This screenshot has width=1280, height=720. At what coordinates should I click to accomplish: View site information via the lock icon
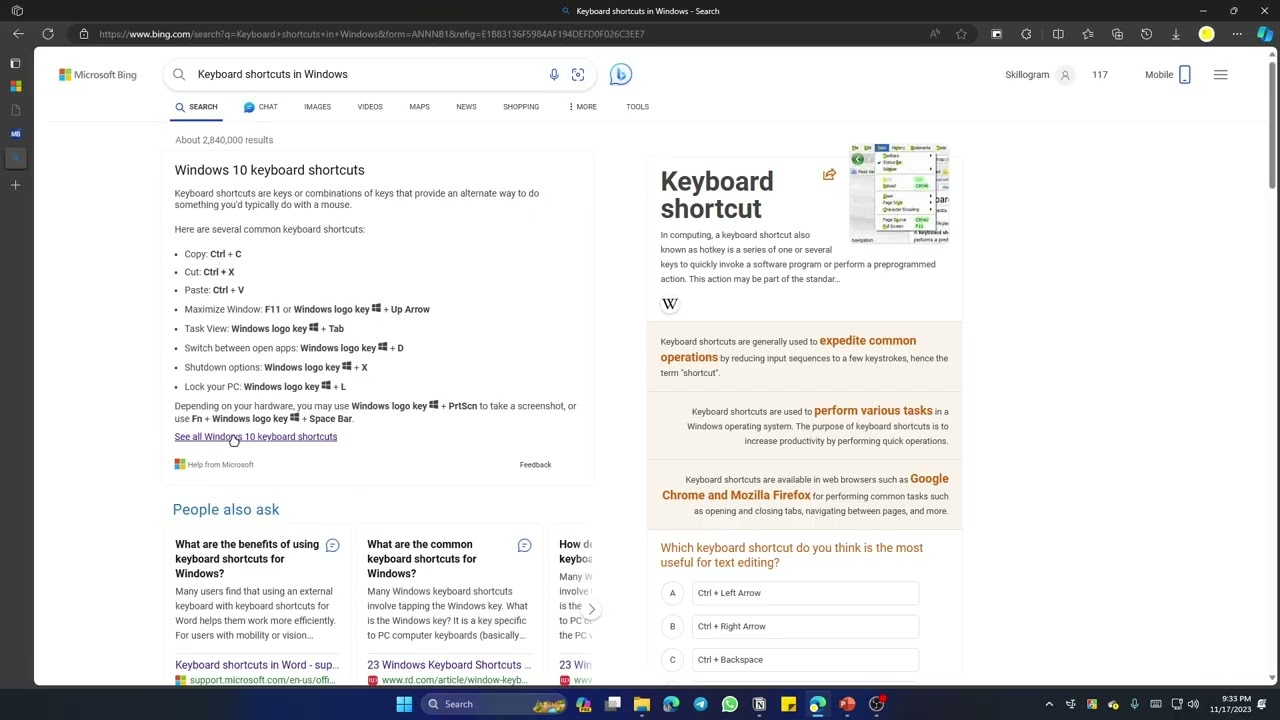(84, 34)
